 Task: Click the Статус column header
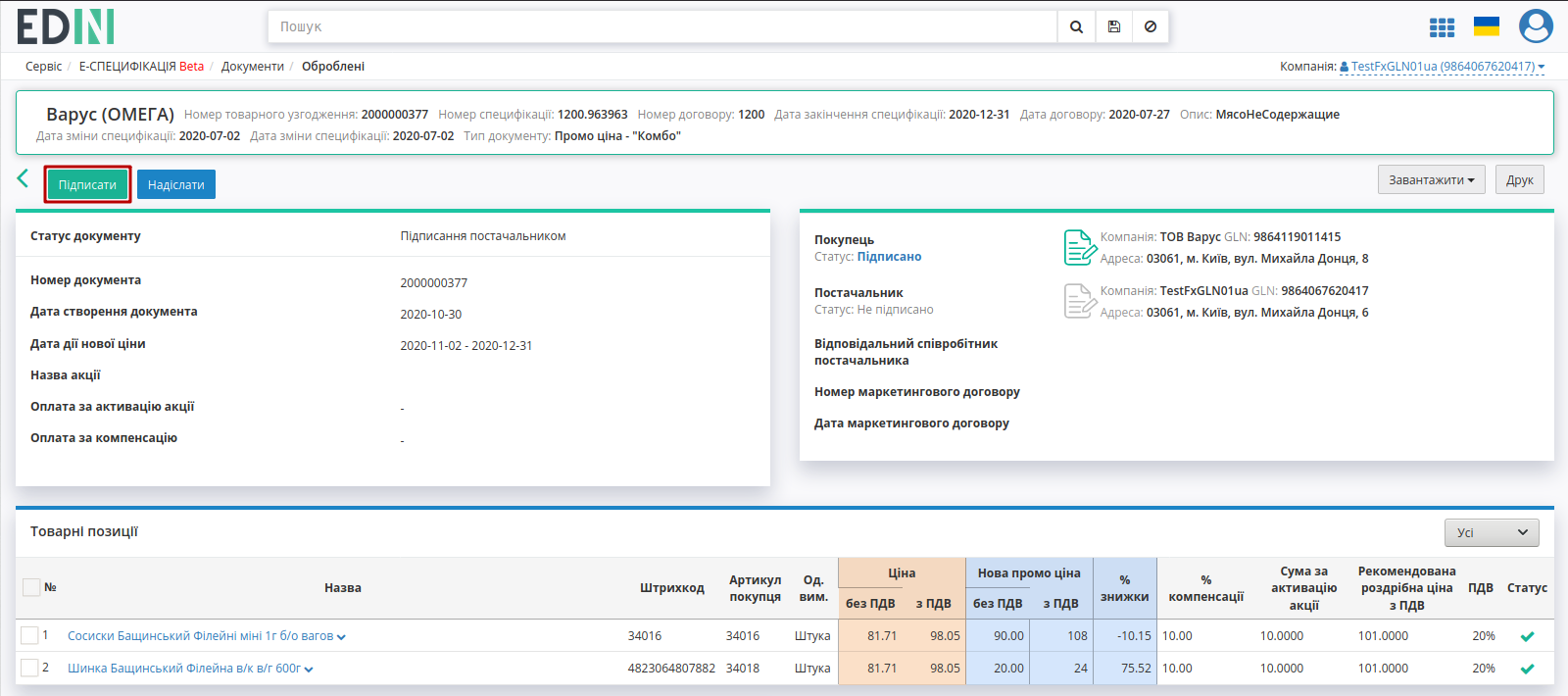click(1527, 588)
